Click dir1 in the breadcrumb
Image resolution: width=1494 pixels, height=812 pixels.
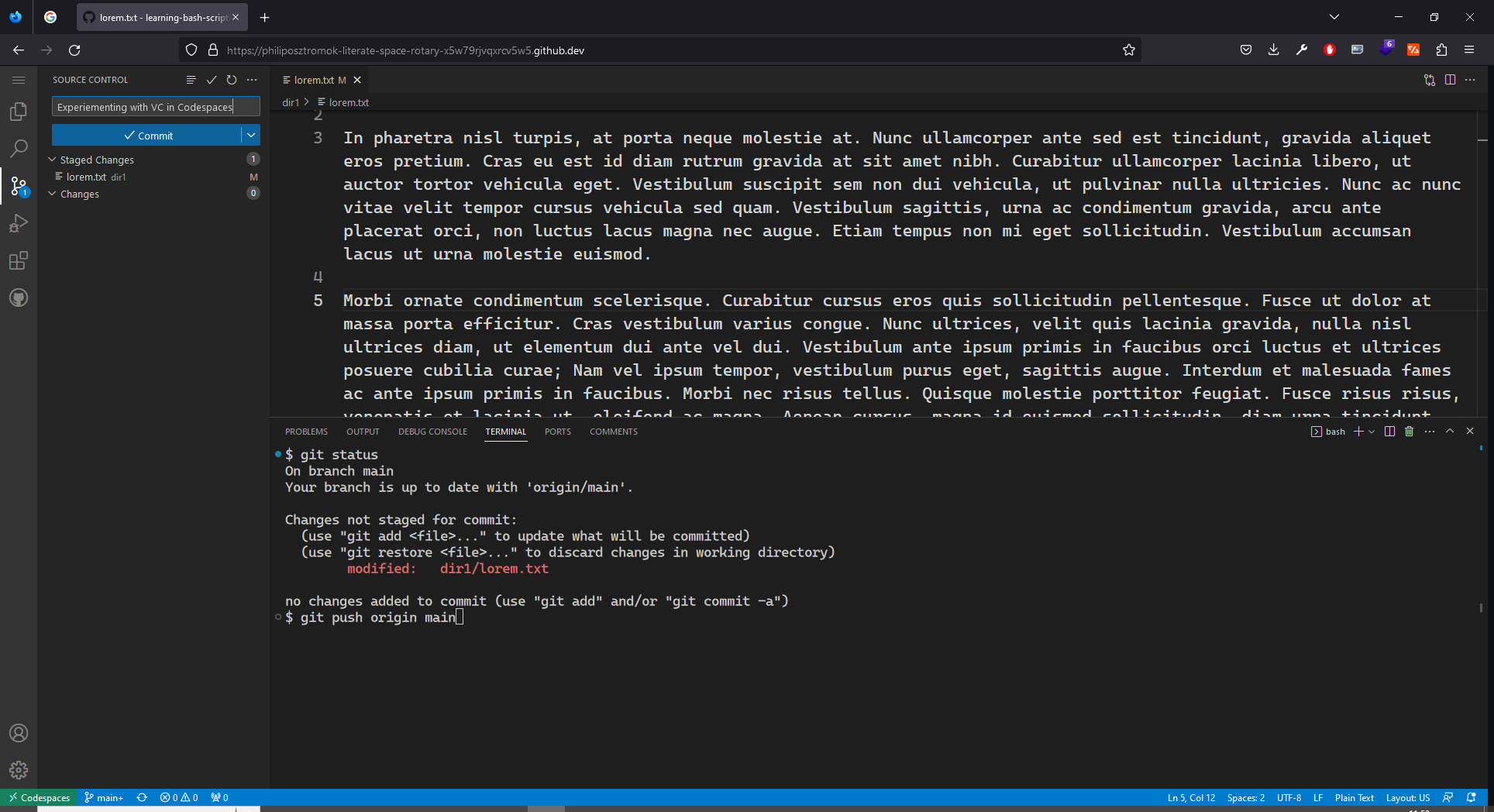(x=291, y=102)
